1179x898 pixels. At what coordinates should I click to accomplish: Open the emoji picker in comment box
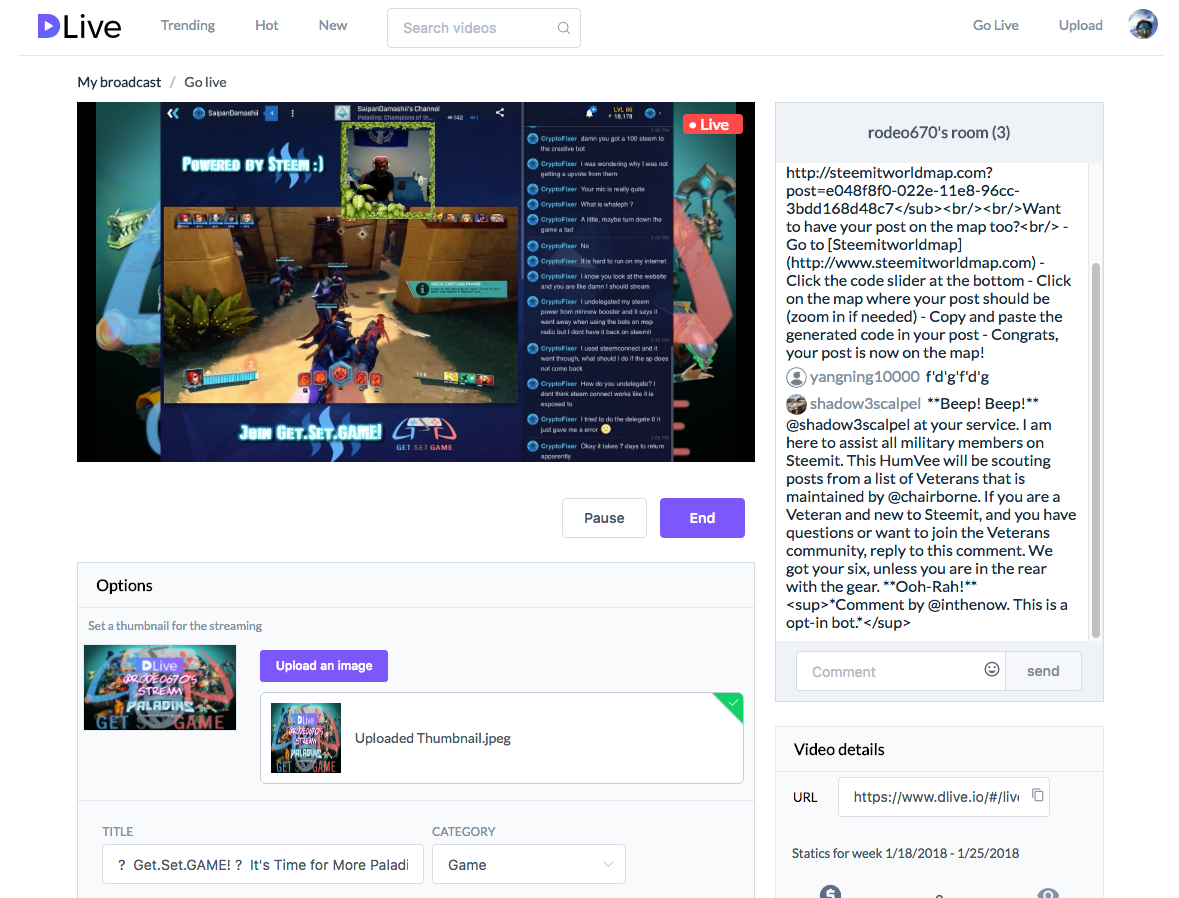992,669
